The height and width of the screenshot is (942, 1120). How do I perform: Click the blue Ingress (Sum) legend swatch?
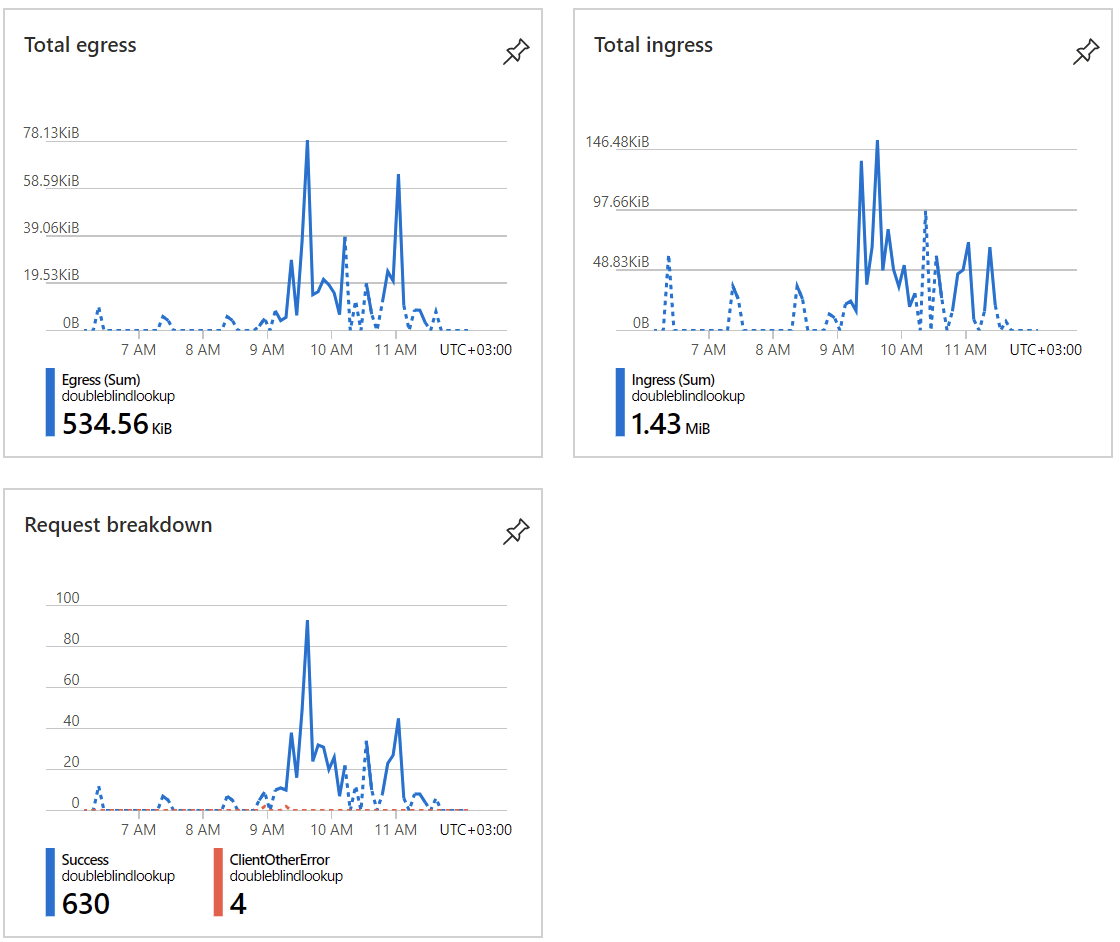click(x=620, y=402)
